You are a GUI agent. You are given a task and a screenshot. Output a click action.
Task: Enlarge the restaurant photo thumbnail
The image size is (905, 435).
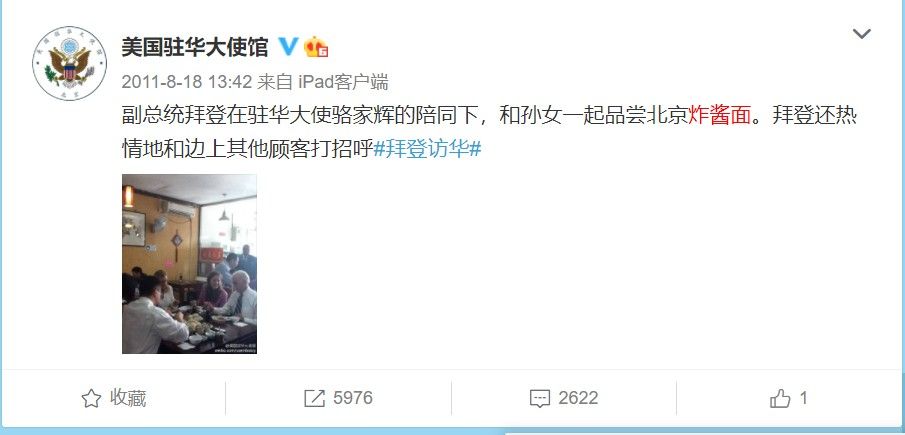tap(189, 264)
